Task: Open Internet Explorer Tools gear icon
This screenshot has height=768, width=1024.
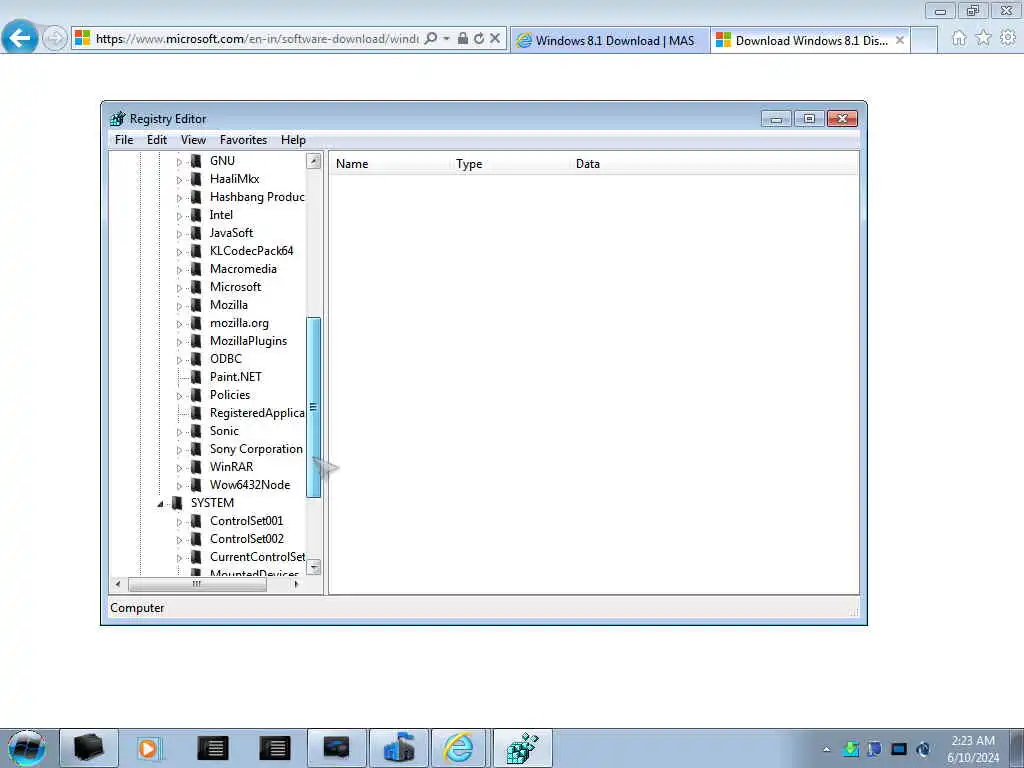Action: pyautogui.click(x=1008, y=38)
